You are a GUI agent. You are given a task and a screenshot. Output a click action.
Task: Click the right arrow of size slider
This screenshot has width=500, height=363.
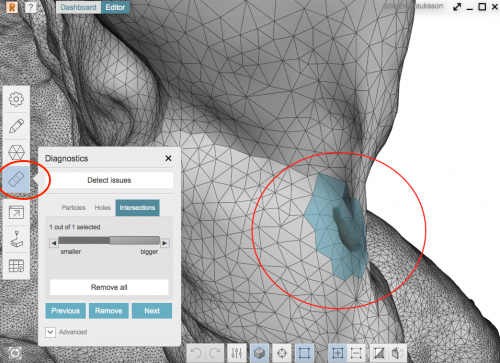pos(165,243)
